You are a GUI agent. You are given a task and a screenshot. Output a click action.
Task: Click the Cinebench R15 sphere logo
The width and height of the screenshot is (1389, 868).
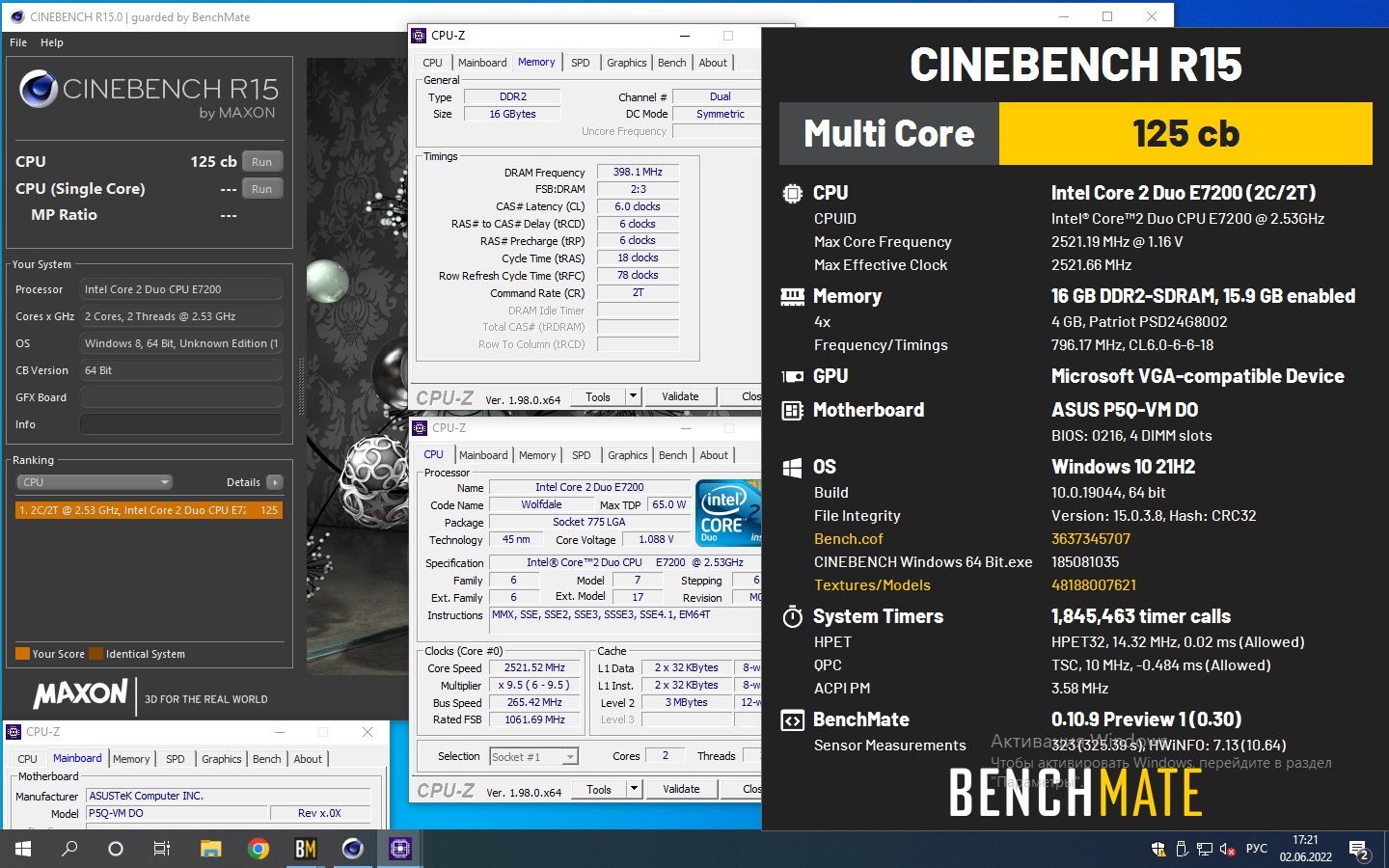tap(39, 89)
